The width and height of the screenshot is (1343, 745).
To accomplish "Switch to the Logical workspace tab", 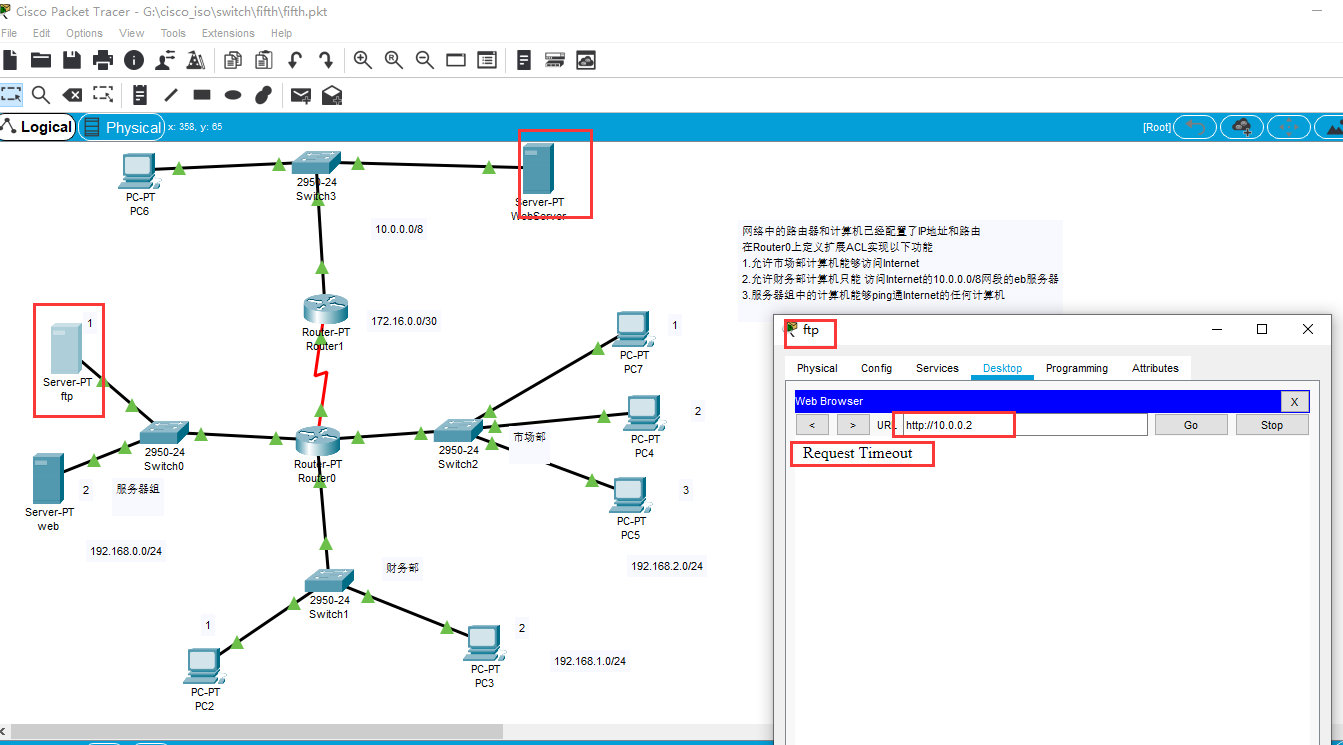I will click(37, 127).
